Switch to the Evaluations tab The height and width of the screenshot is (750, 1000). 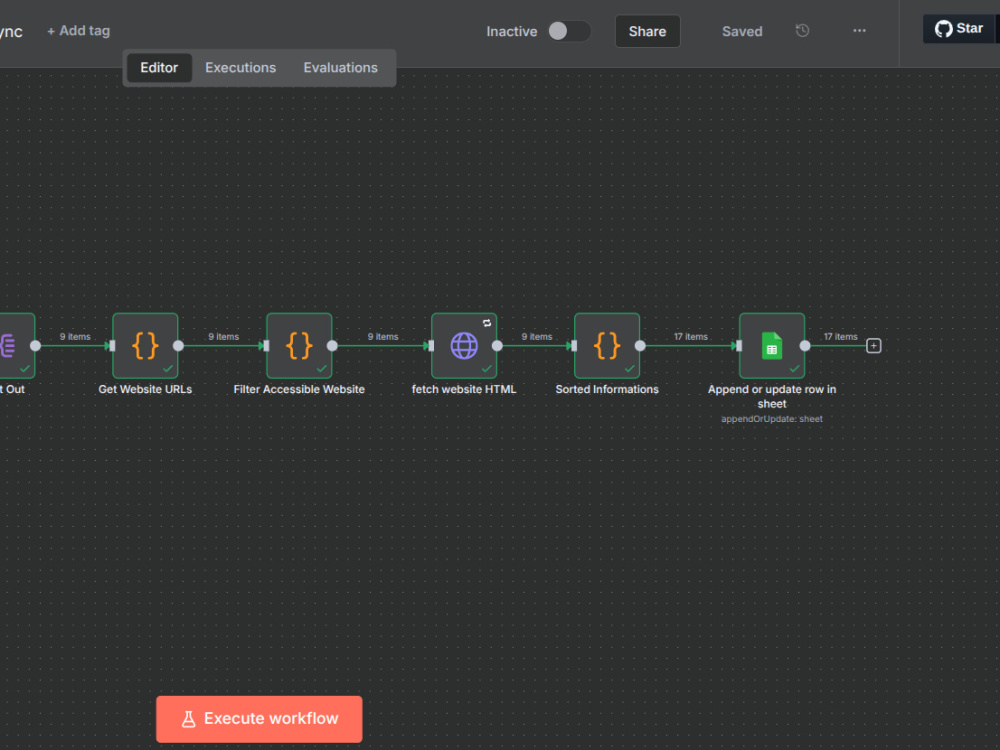pos(341,68)
